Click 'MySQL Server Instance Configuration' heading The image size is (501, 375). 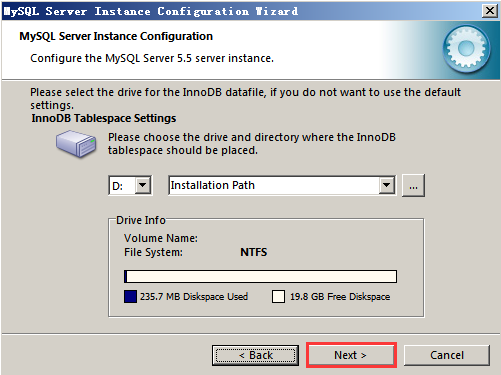click(x=116, y=36)
